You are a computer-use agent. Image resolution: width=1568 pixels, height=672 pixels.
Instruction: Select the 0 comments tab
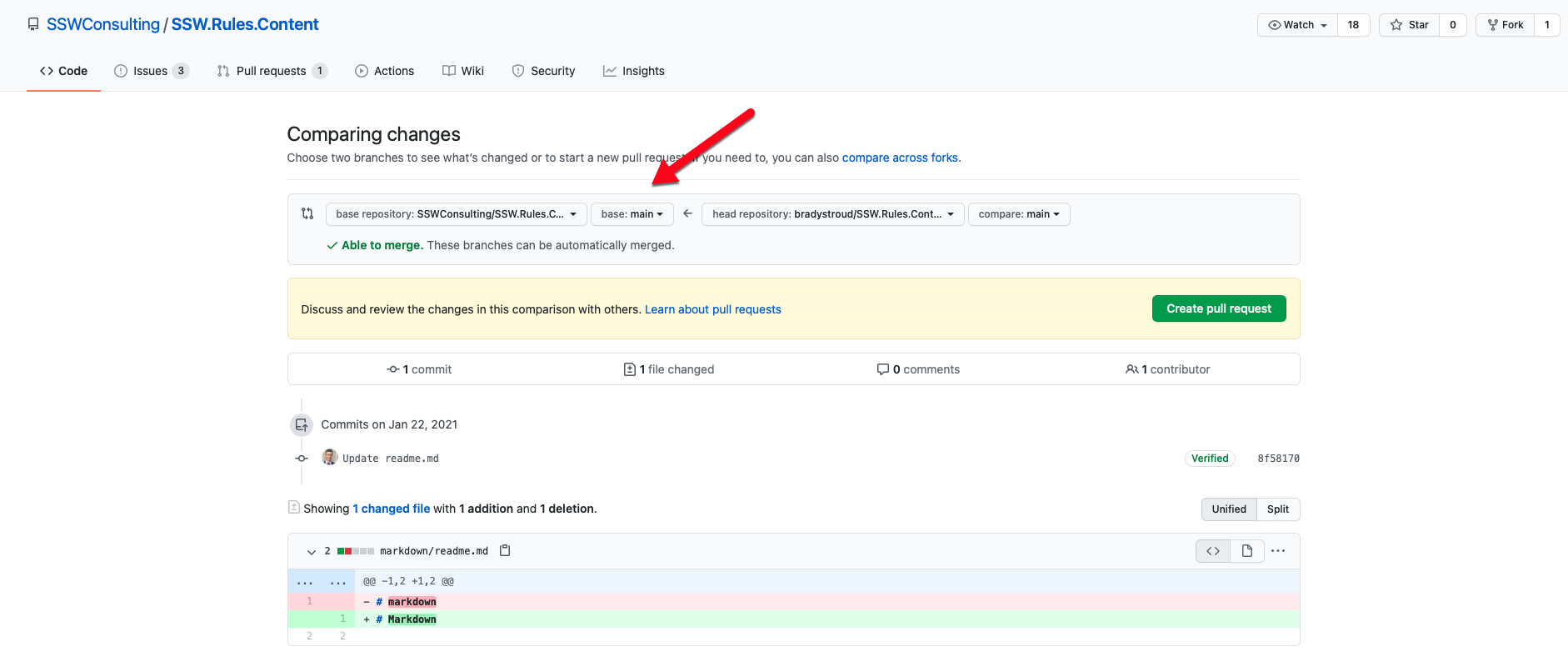pos(918,369)
